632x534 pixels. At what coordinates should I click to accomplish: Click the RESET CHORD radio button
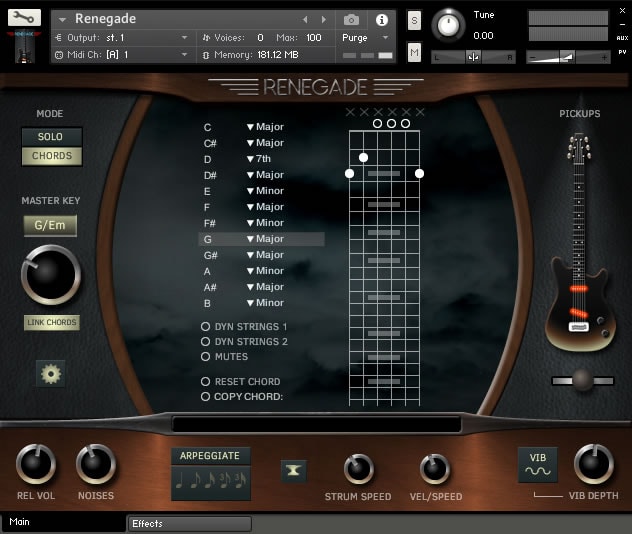point(205,381)
